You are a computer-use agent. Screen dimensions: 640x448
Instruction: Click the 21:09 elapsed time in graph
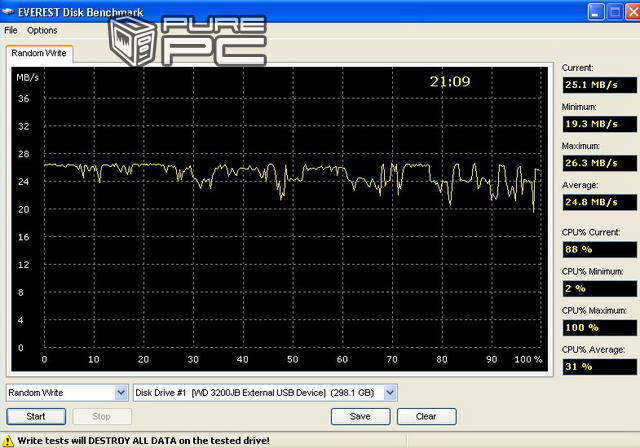(450, 82)
